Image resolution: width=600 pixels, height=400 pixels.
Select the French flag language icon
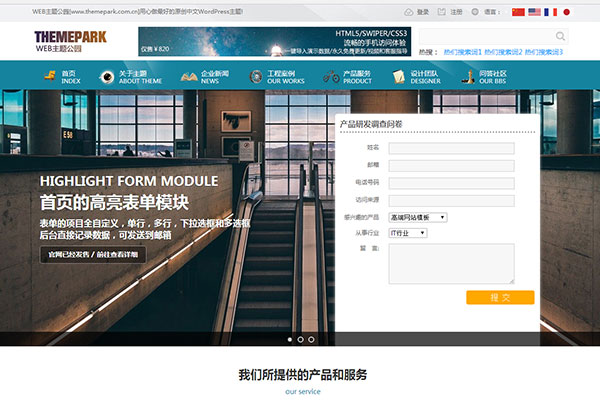point(551,12)
